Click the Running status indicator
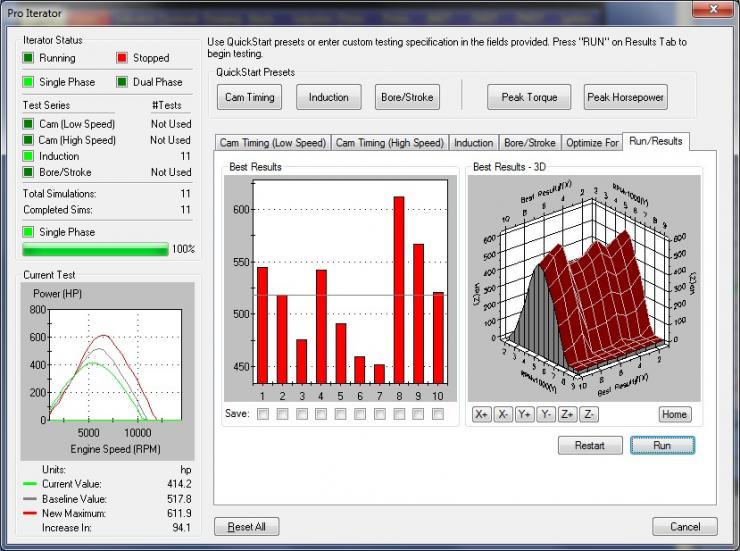This screenshot has width=740, height=551. pyautogui.click(x=28, y=58)
